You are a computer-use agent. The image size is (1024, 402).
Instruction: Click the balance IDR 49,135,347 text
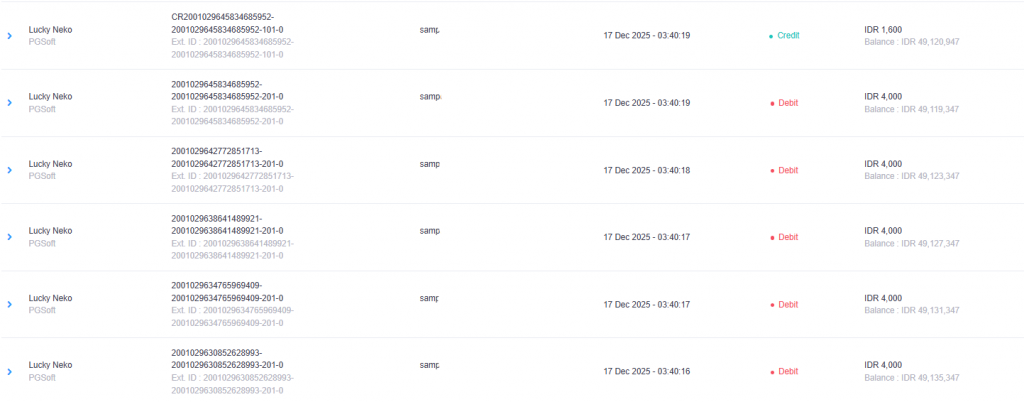click(912, 378)
